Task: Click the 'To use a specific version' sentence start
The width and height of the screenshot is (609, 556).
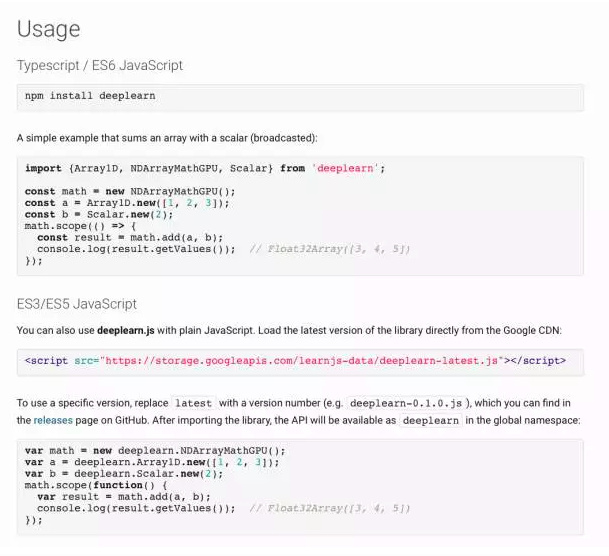Action: click(92, 403)
